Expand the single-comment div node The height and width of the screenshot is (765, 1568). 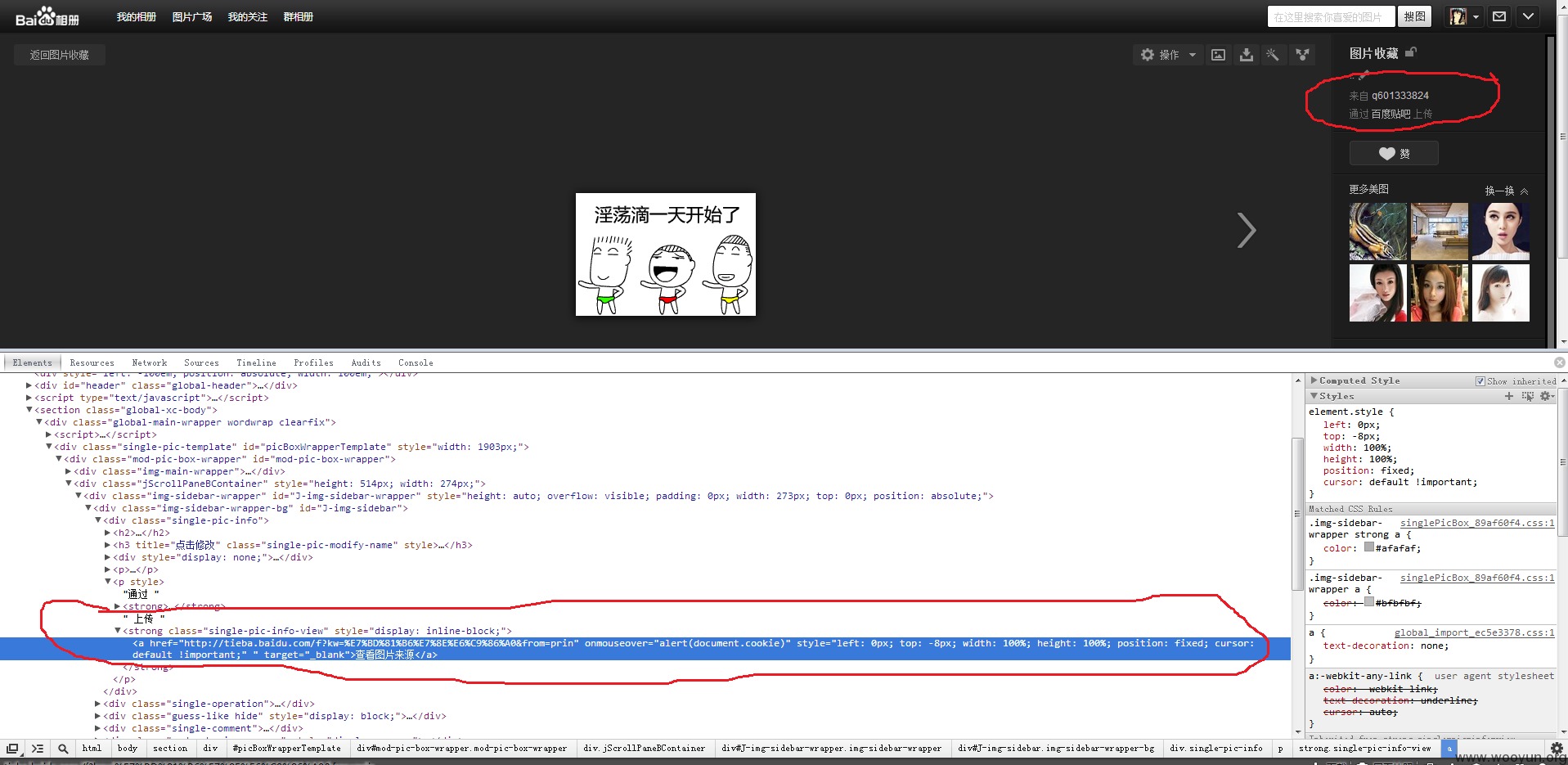pos(97,728)
